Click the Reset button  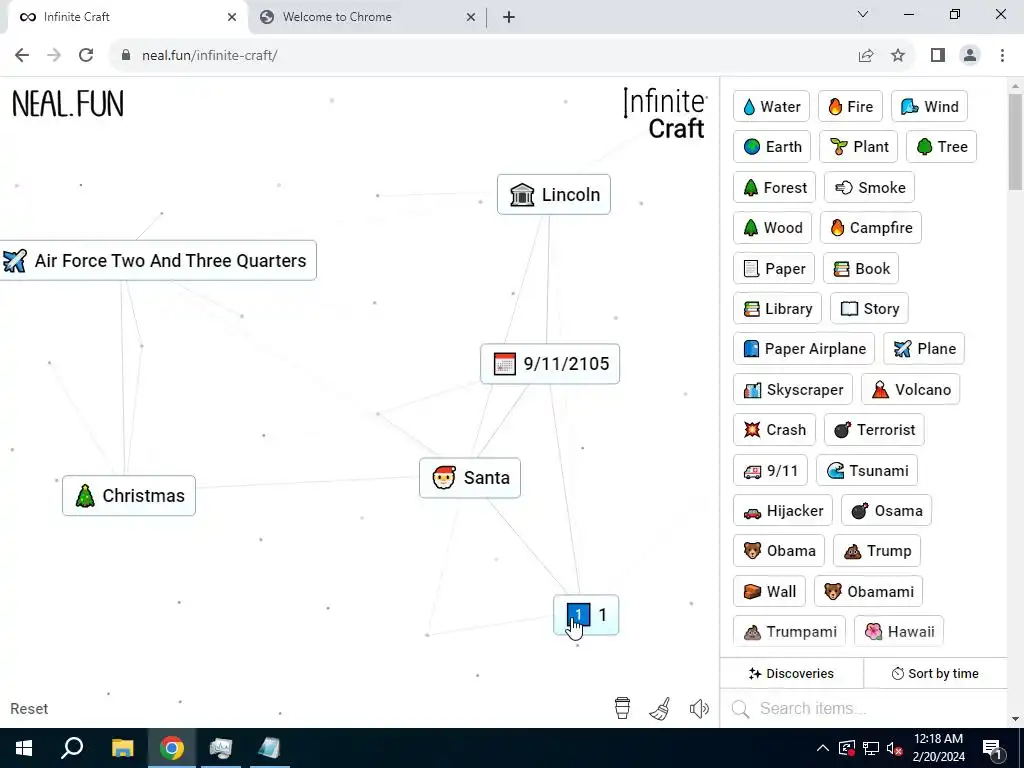29,709
